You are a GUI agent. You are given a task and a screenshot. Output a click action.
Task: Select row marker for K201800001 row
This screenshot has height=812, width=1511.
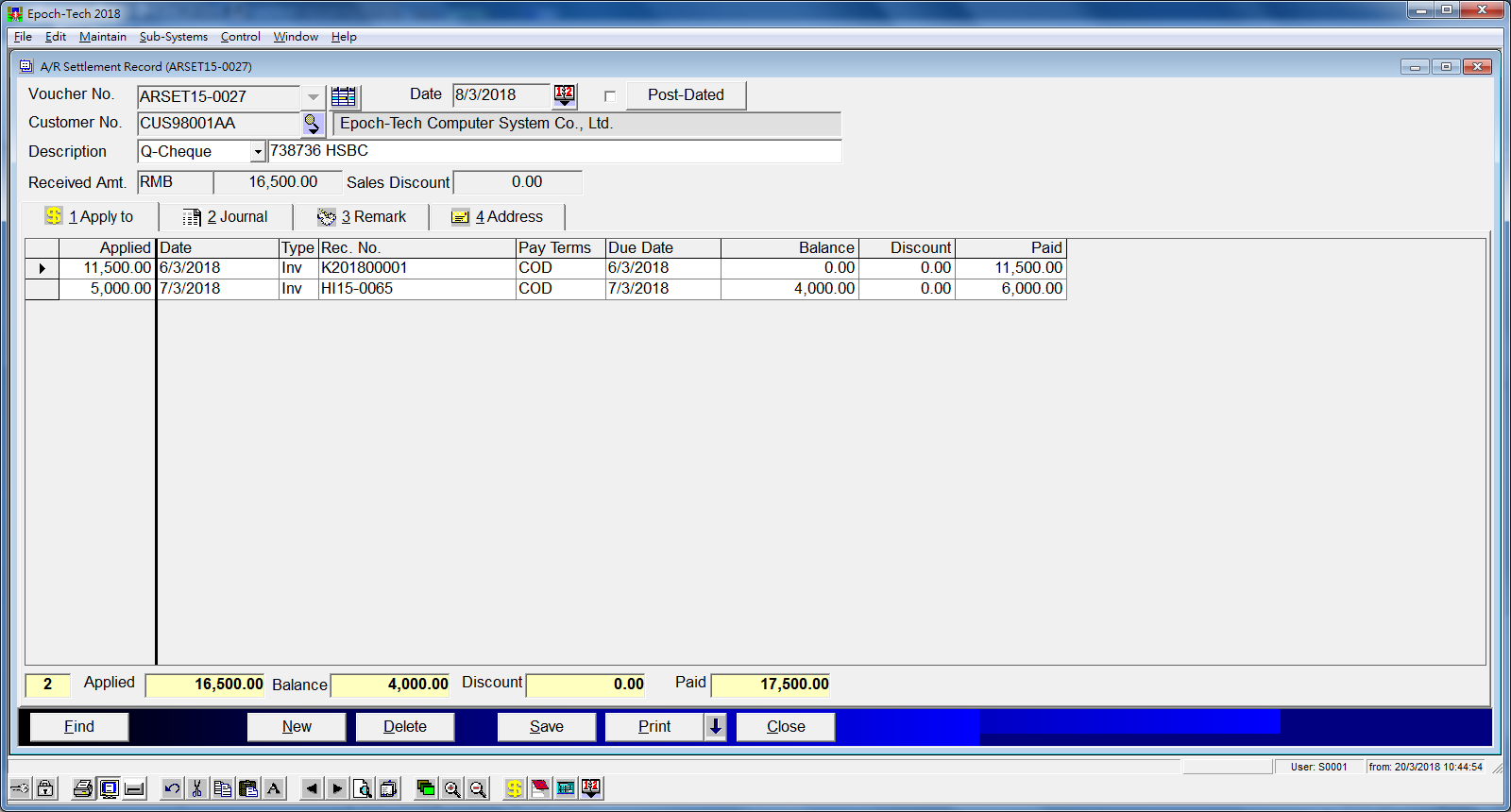(x=42, y=269)
